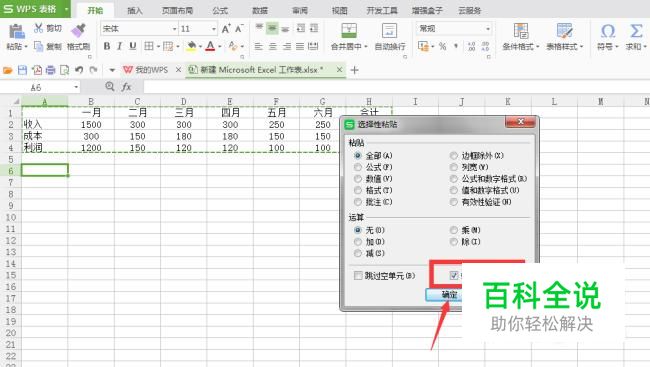Image resolution: width=650 pixels, height=367 pixels.
Task: Click the save icon in quick toolbar
Action: (x=22, y=70)
